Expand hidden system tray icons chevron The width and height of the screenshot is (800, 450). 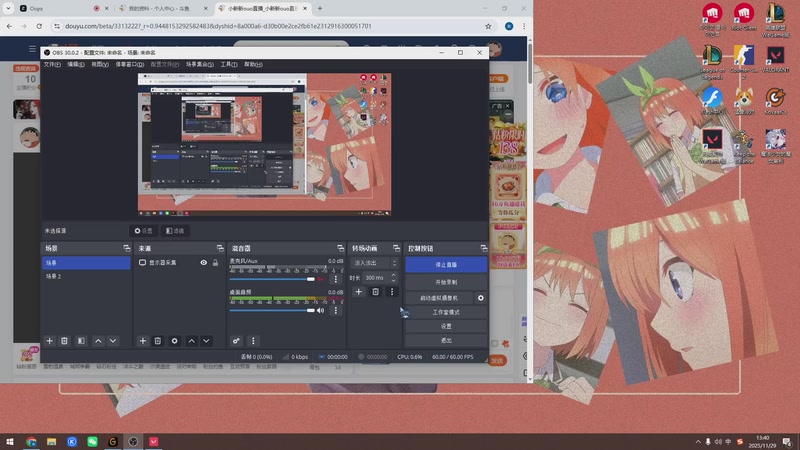[x=698, y=441]
